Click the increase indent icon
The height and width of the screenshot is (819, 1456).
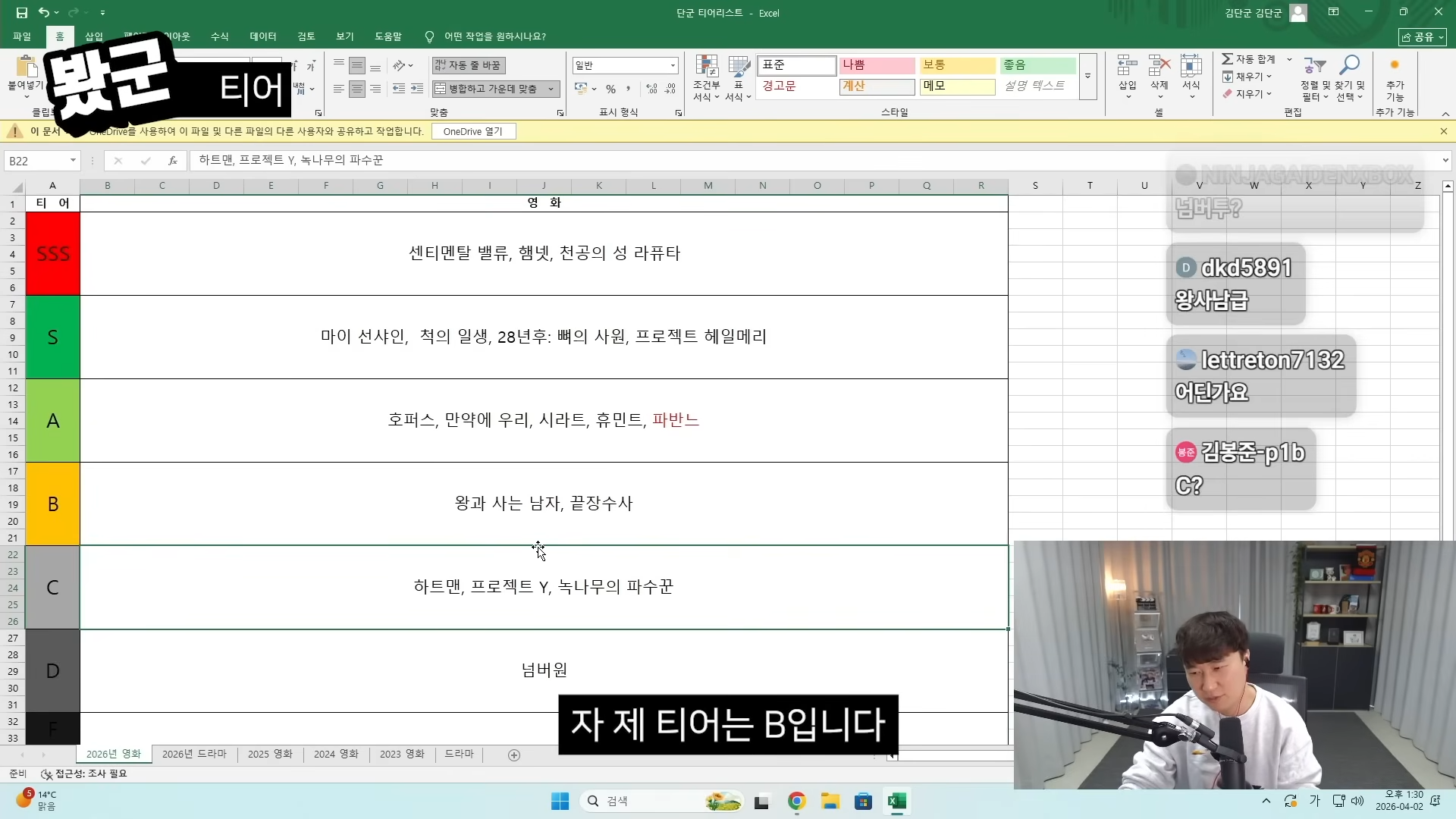click(417, 89)
